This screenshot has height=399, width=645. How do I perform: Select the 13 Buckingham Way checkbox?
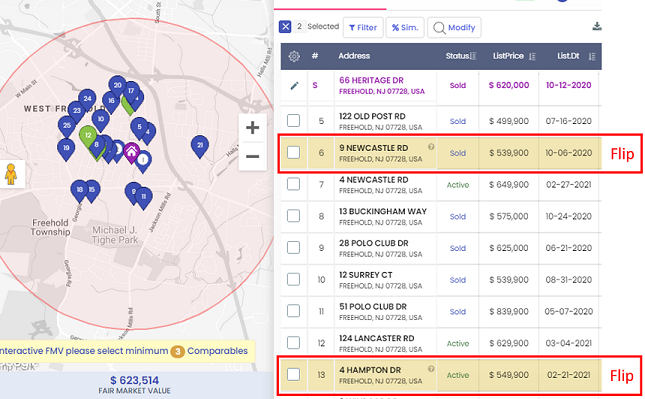point(293,216)
